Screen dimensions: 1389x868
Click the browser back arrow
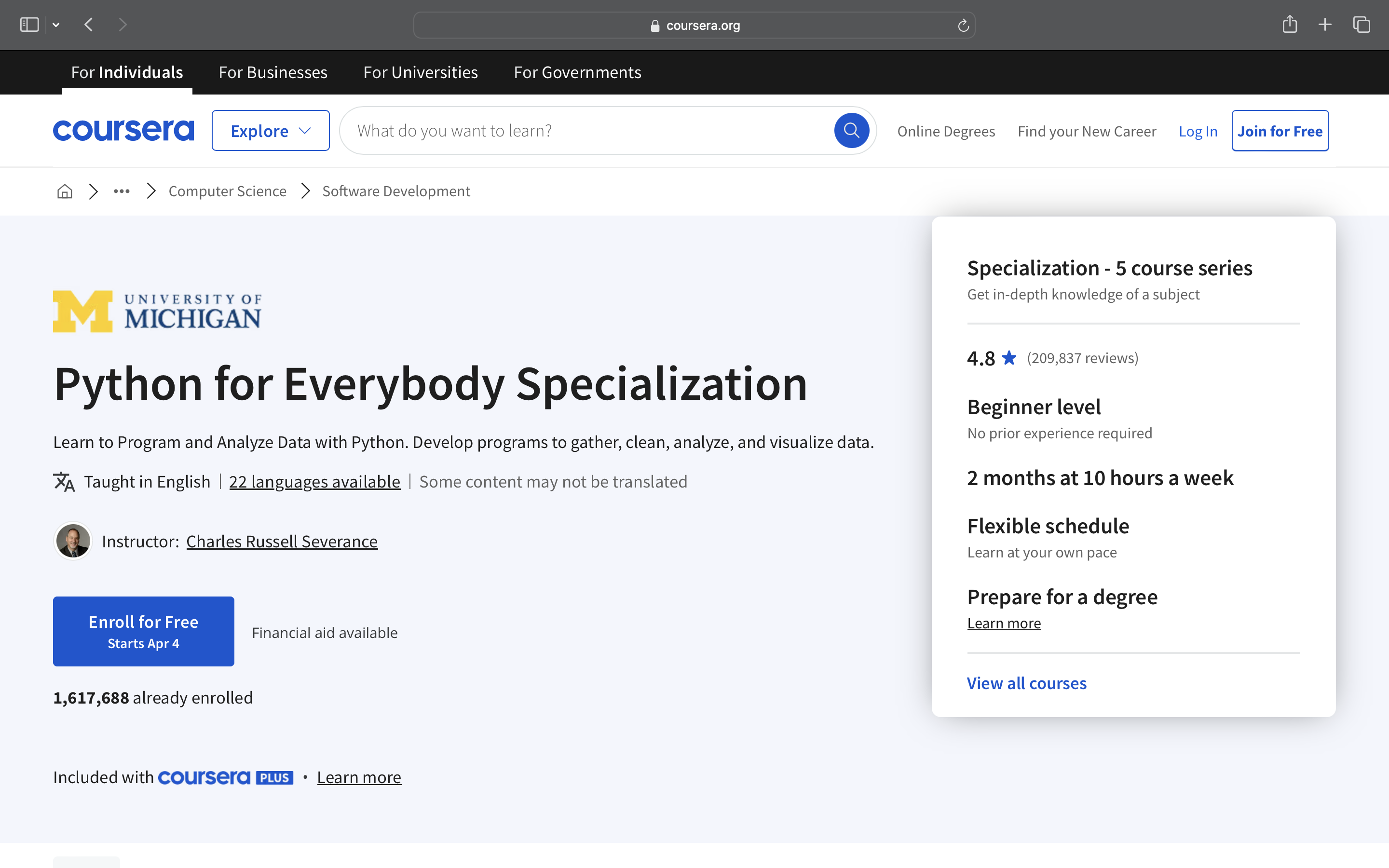89,24
